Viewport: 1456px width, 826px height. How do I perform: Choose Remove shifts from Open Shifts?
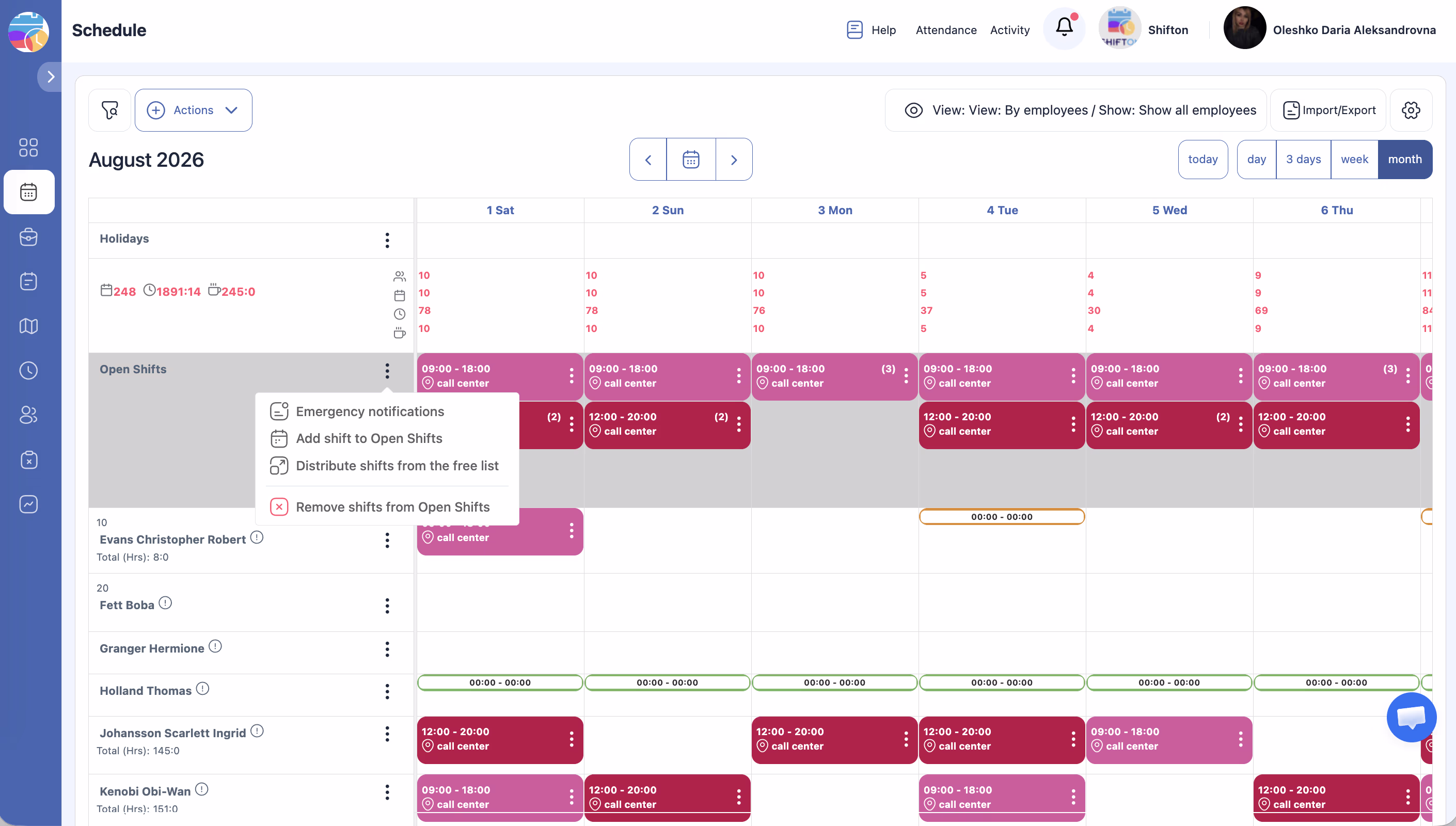[392, 506]
